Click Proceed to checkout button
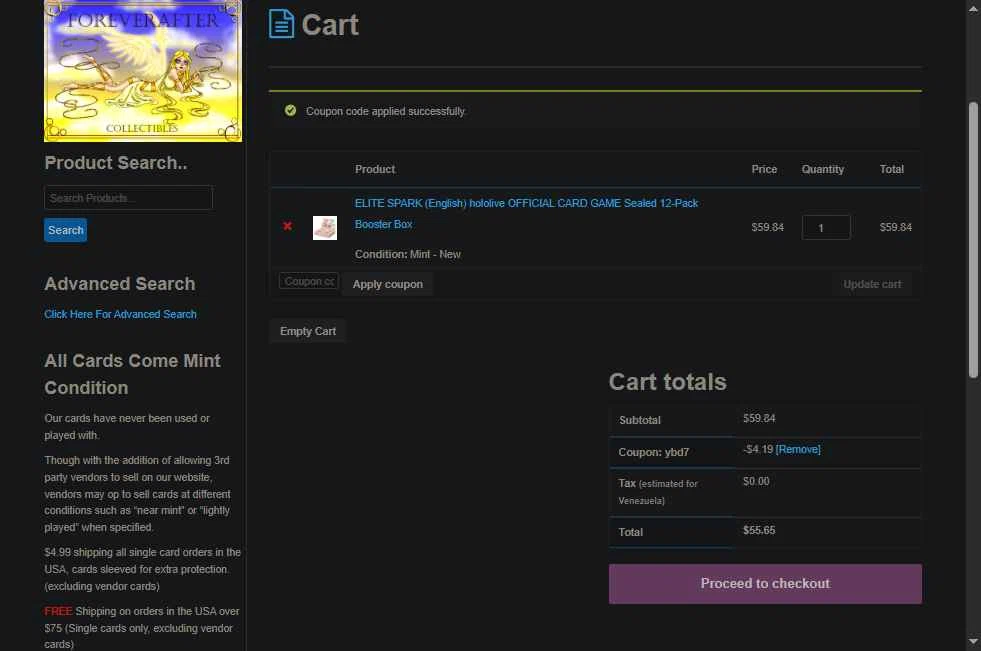Viewport: 981px width, 651px height. coord(765,583)
